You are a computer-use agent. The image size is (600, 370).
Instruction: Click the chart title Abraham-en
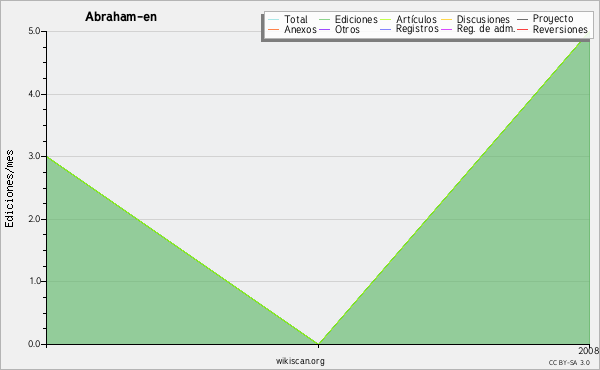121,17
